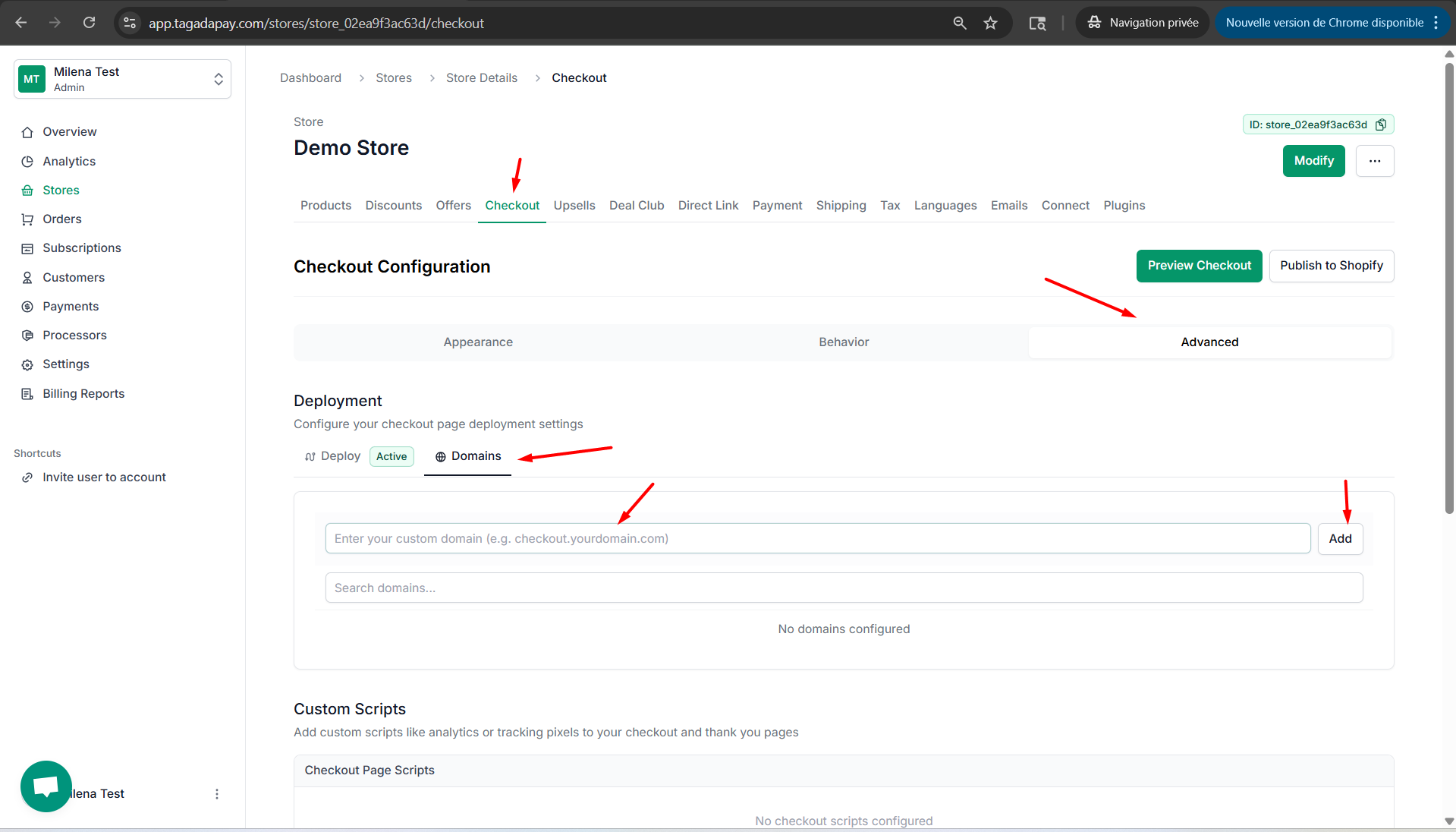Image resolution: width=1456 pixels, height=832 pixels.
Task: Open the tab search icon in Chrome toolbar
Action: tap(1037, 23)
